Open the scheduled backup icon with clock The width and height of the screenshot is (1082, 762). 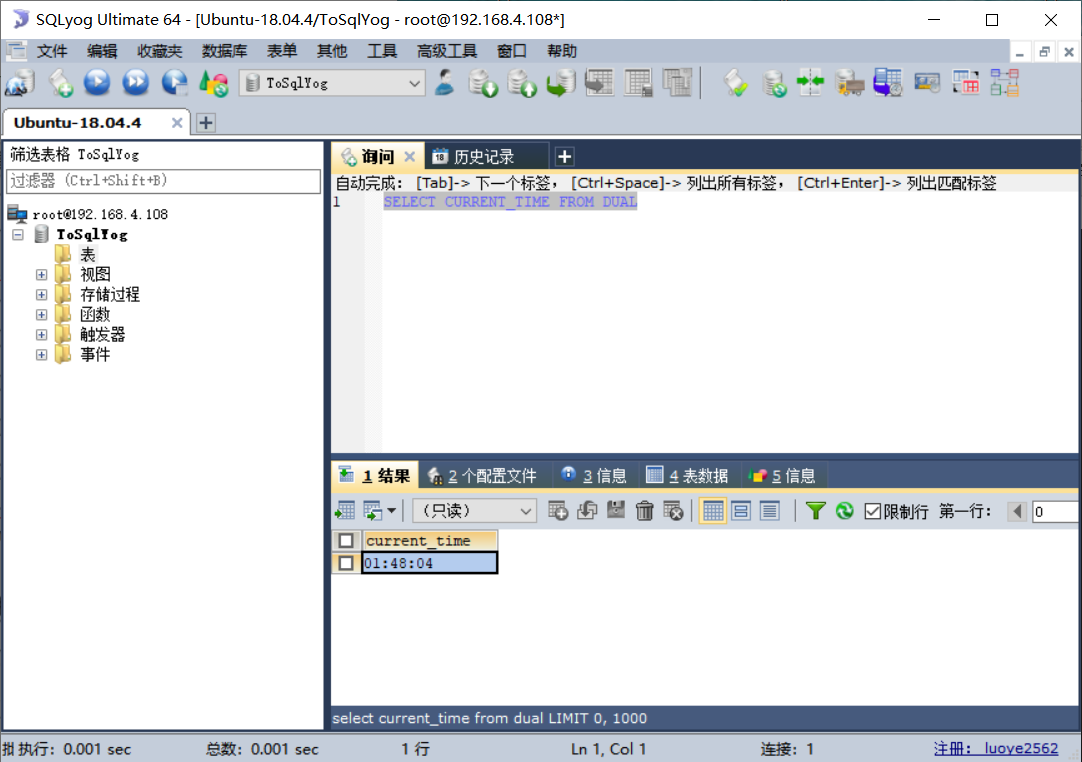(887, 83)
